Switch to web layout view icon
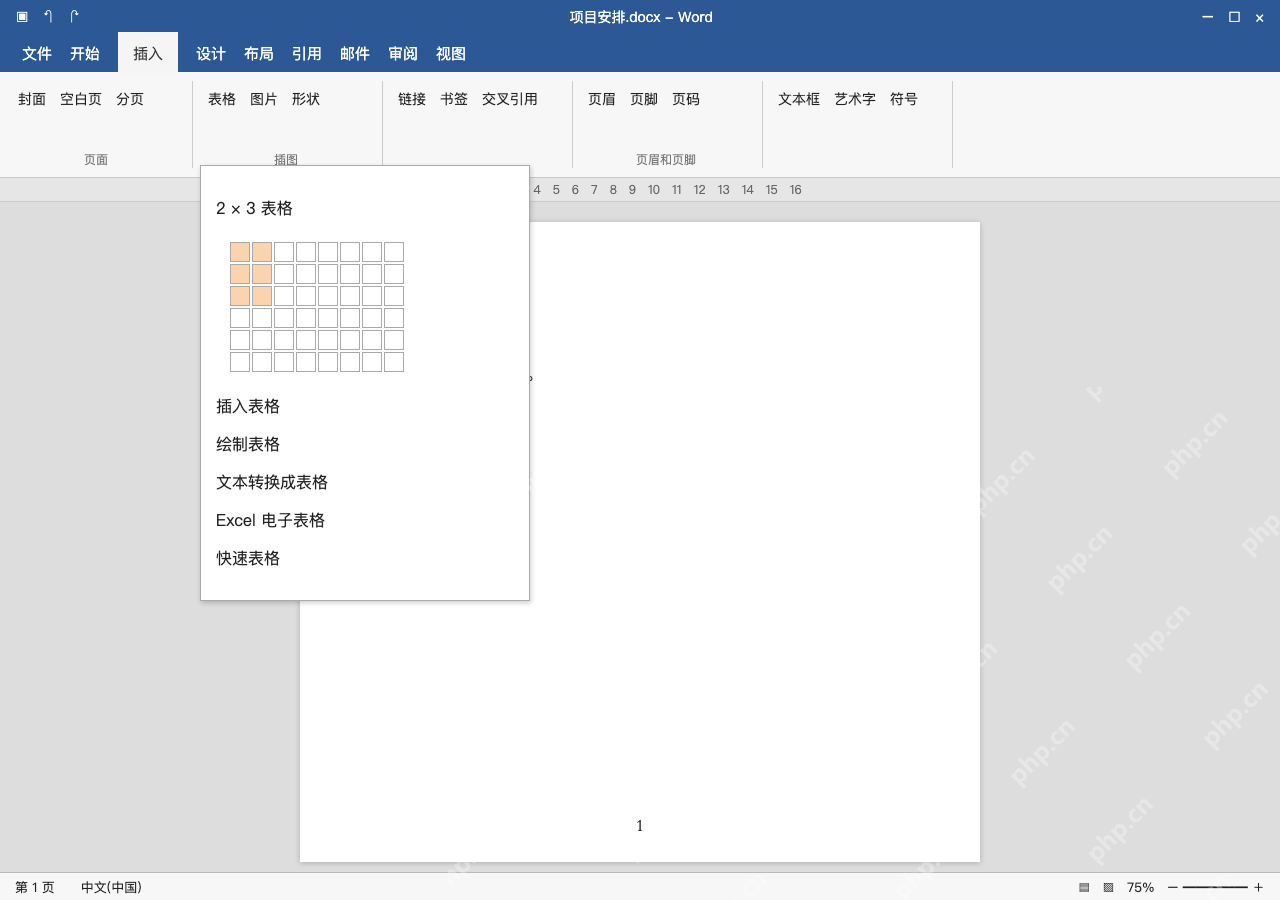The height and width of the screenshot is (900, 1280). click(x=1108, y=887)
